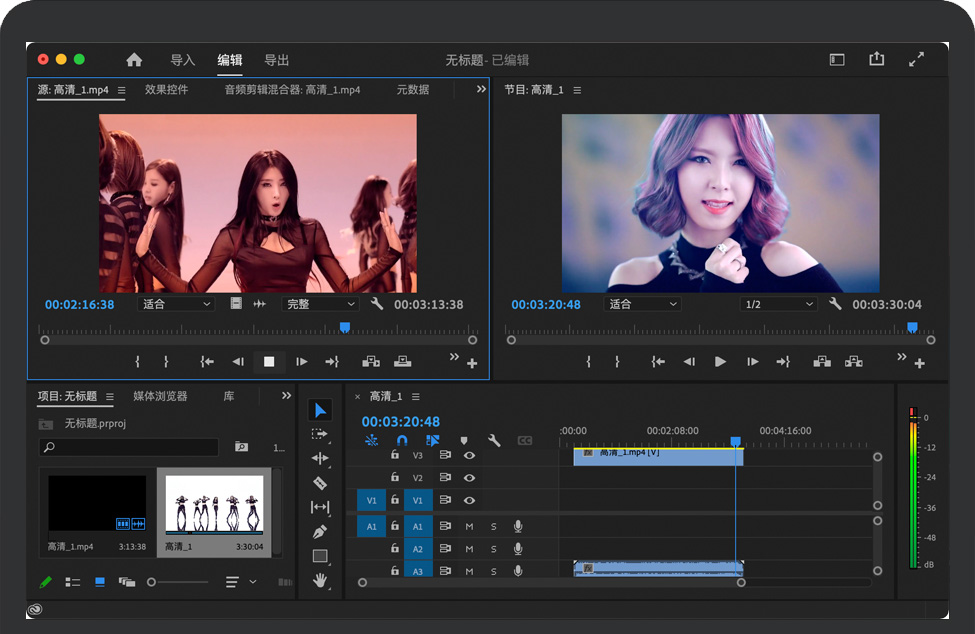Click the Home icon in top bar
Viewport: 975px width, 634px height.
point(134,60)
